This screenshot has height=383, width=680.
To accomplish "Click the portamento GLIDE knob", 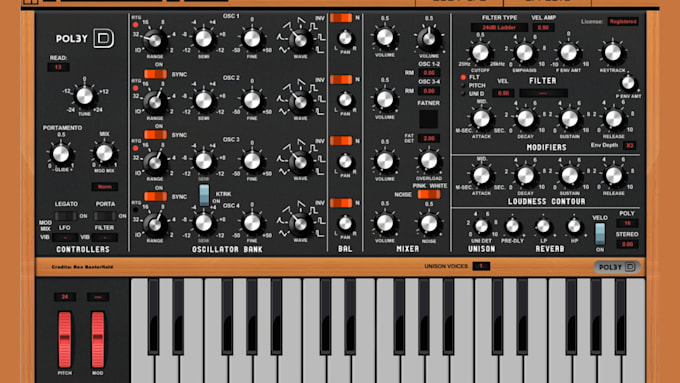I will [x=61, y=154].
